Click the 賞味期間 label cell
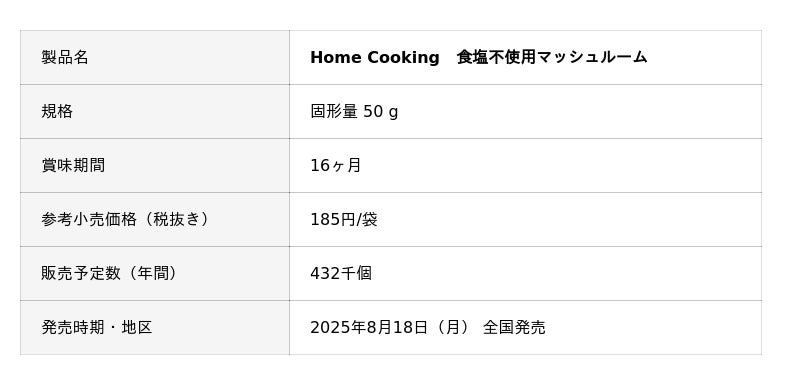This screenshot has height=385, width=800. tap(155, 165)
